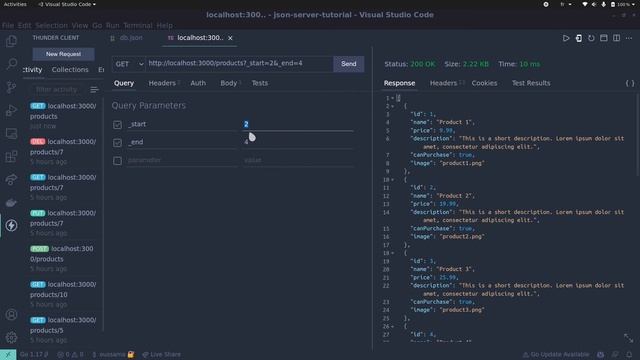Click the Split Editor icon
This screenshot has width=640, height=360.
616,38
